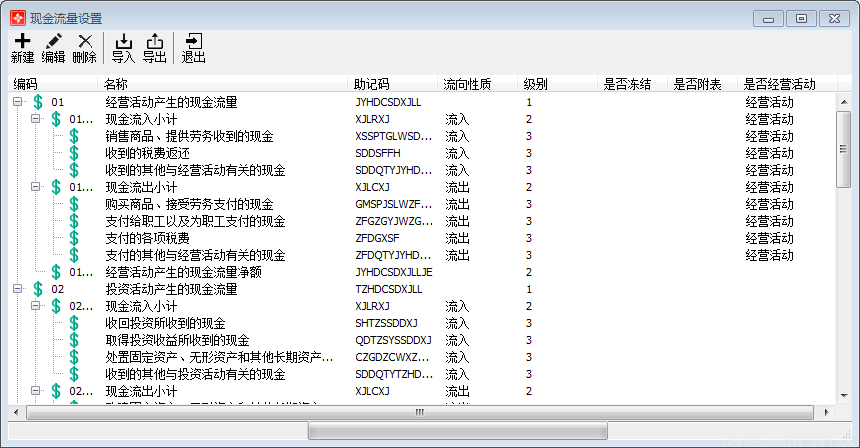Click the 助记码 column header
This screenshot has width=860, height=448.
[393, 84]
